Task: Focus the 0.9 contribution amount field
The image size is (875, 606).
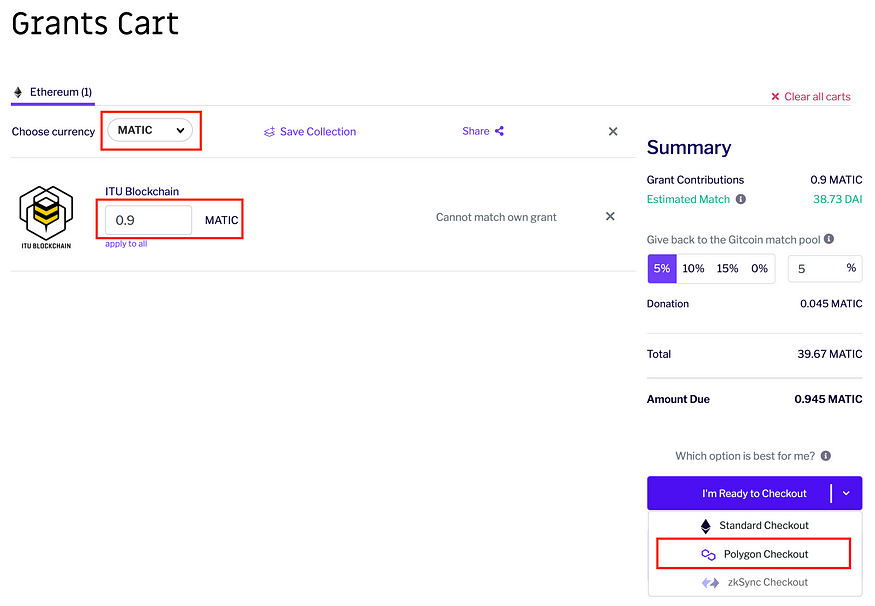Action: click(x=148, y=220)
